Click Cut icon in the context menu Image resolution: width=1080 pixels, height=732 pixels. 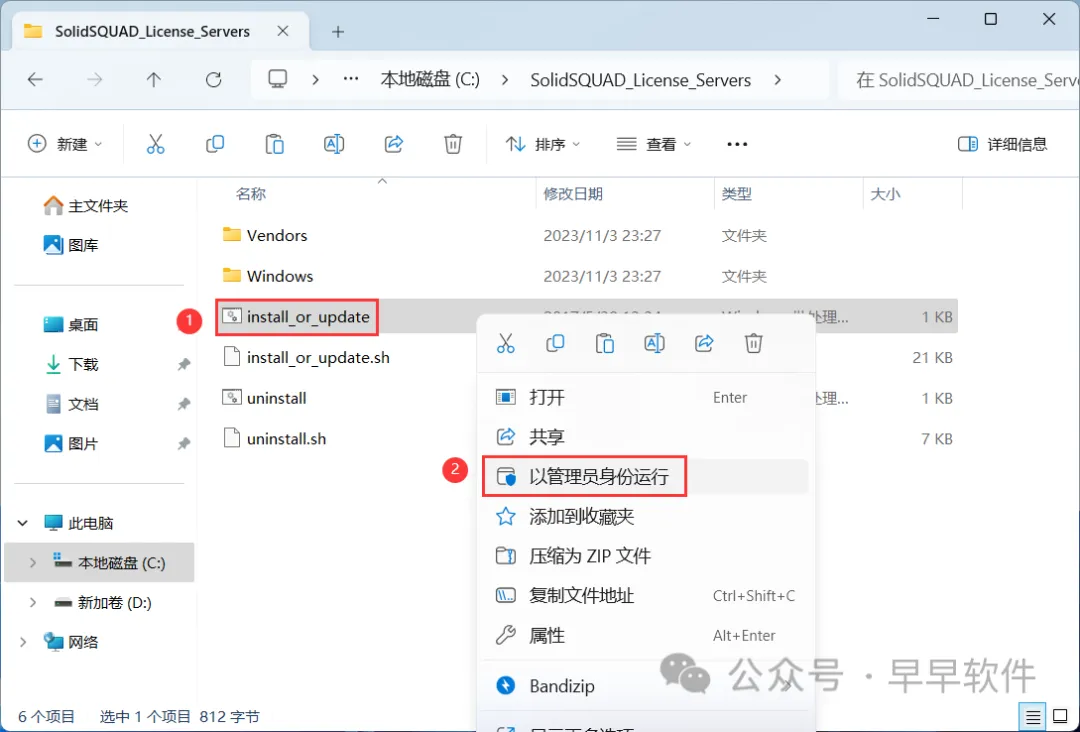[x=506, y=343]
